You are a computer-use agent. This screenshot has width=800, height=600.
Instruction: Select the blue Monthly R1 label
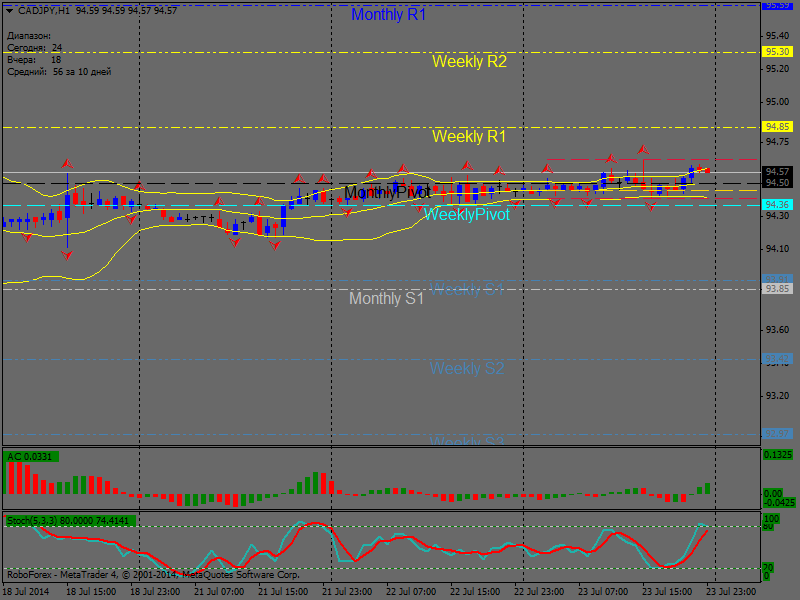click(x=388, y=15)
